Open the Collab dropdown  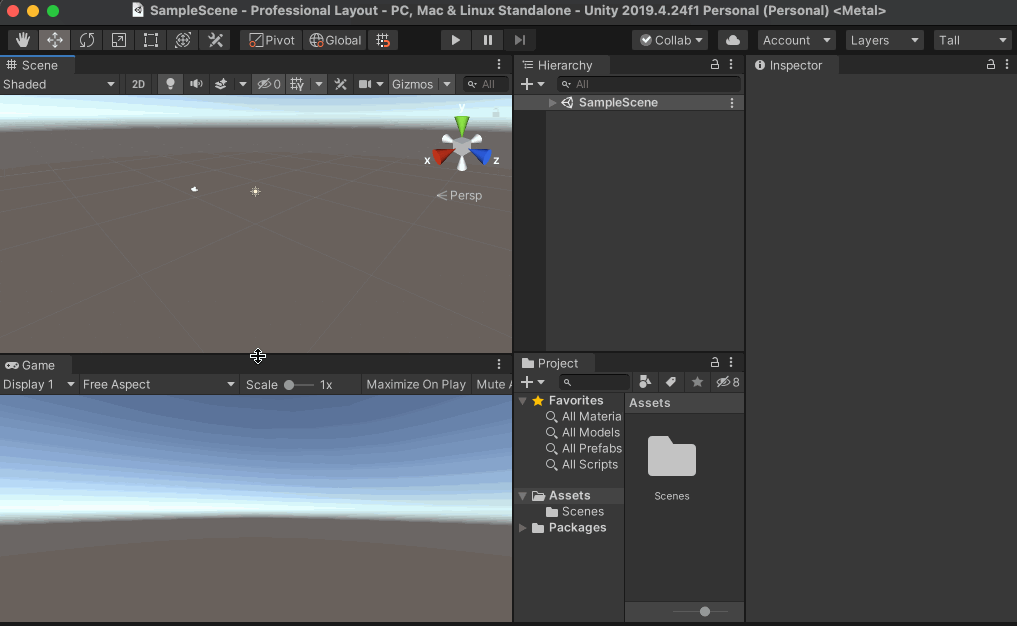pos(671,40)
